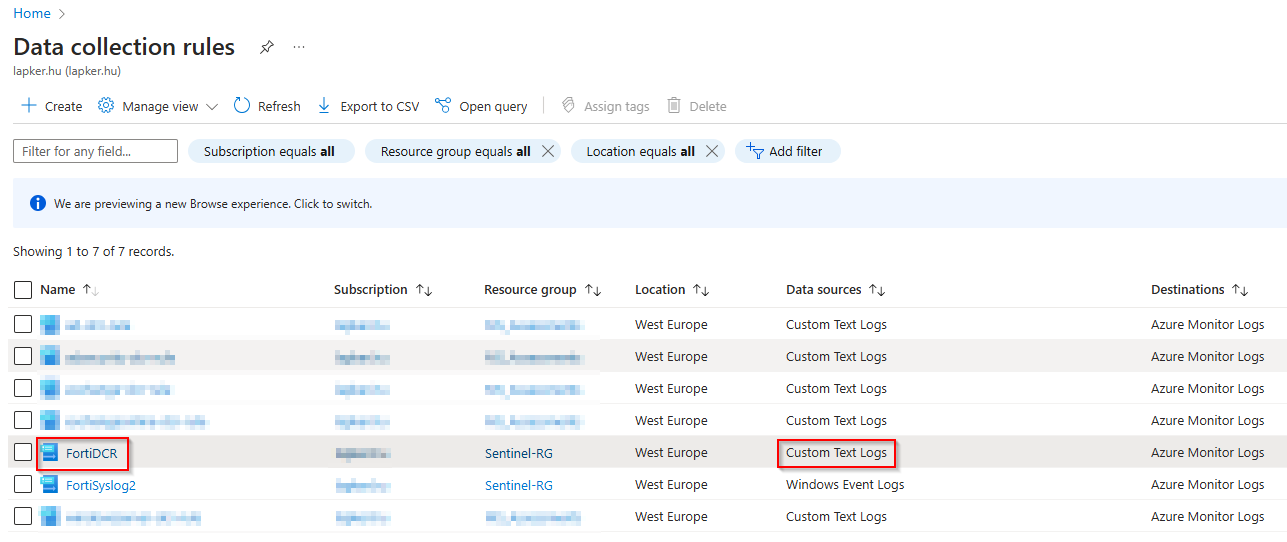Click Export to CSV download icon
The width and height of the screenshot is (1287, 542).
tap(324, 106)
